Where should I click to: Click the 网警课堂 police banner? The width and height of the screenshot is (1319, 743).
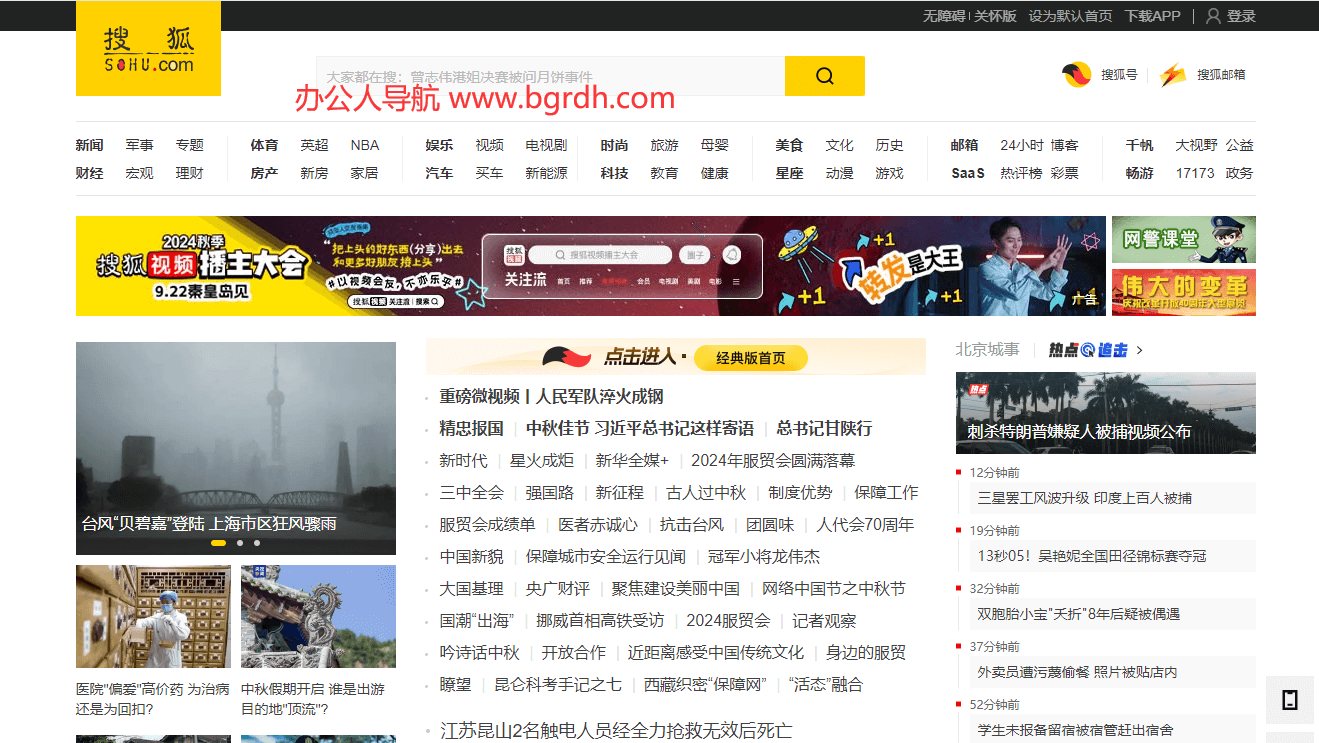coord(1183,240)
